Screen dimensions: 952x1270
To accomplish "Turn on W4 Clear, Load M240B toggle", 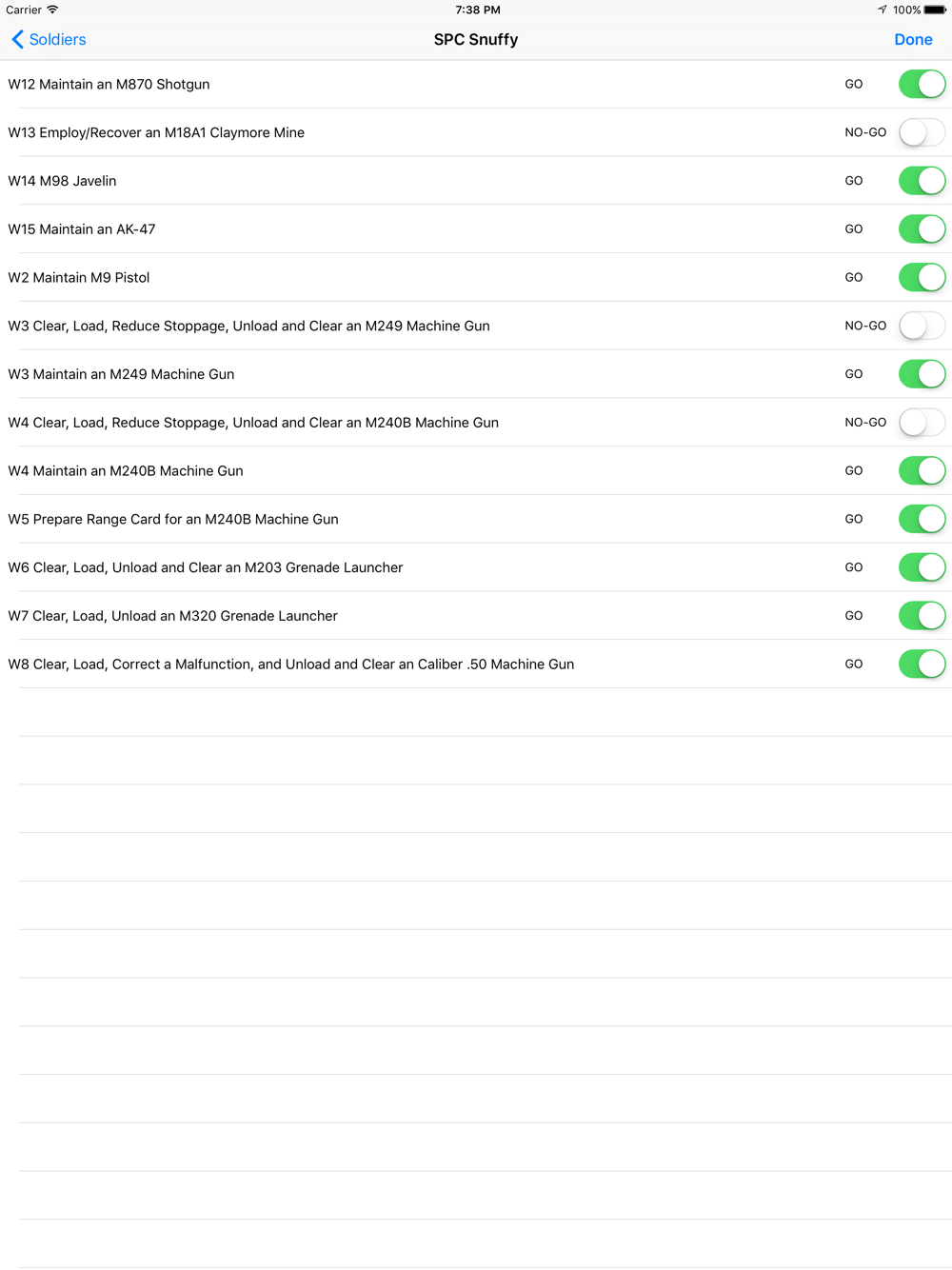I will coord(922,422).
